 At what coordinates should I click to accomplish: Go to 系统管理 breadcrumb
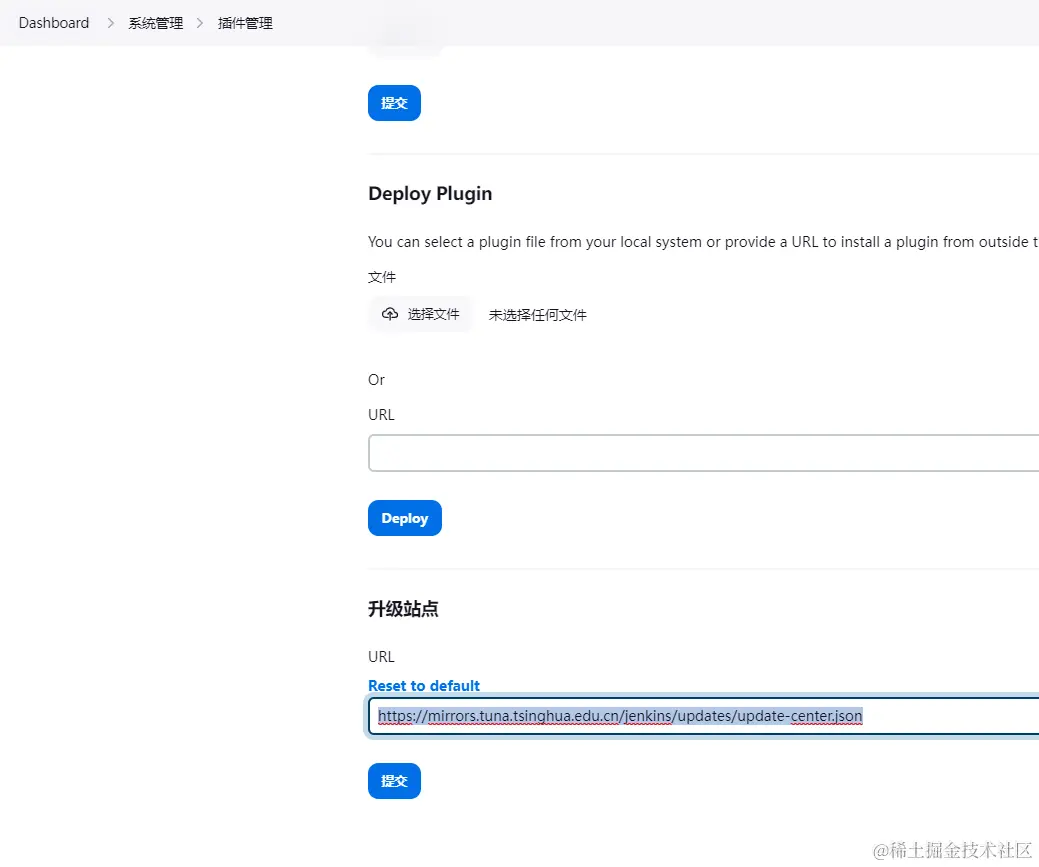click(x=156, y=23)
